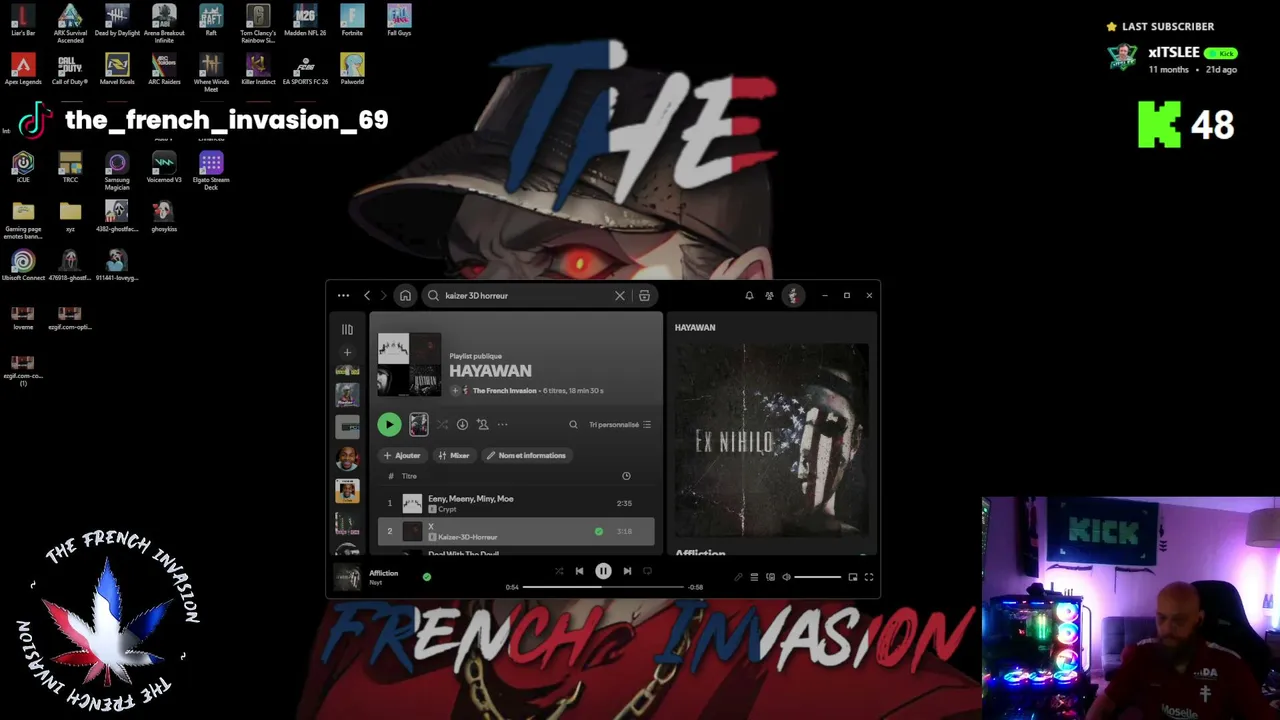Select the Voicemod V3 desktop shortcut
1280x720 pixels.
pos(164,167)
